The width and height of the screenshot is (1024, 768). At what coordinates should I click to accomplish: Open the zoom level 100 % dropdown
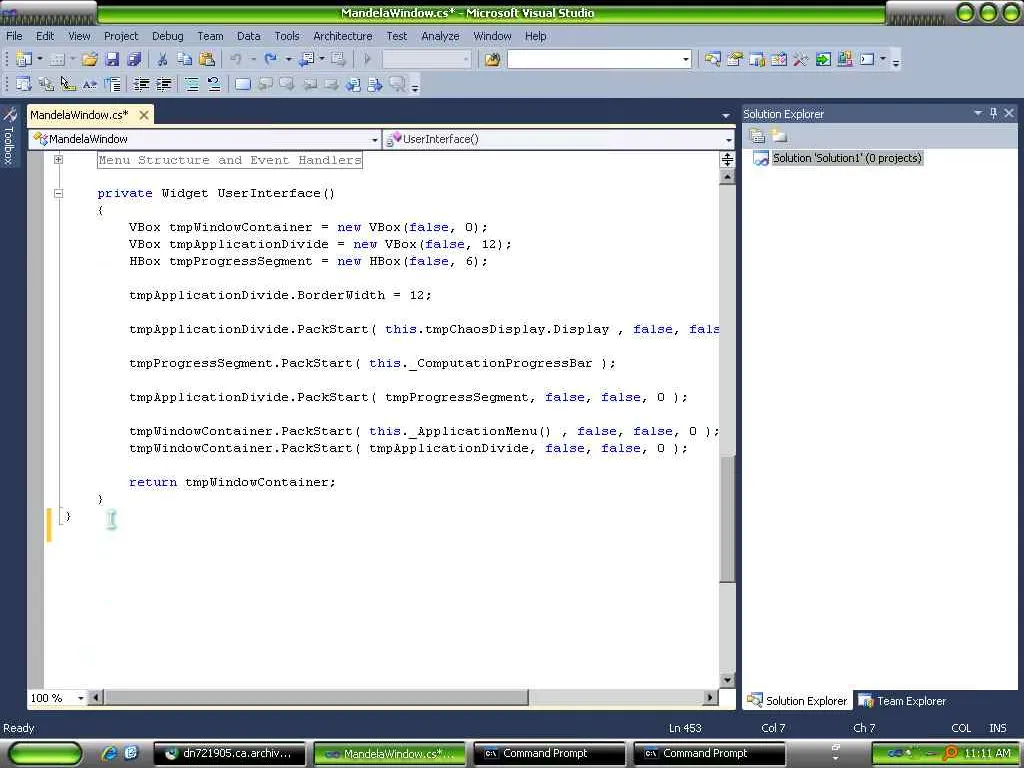coord(81,698)
